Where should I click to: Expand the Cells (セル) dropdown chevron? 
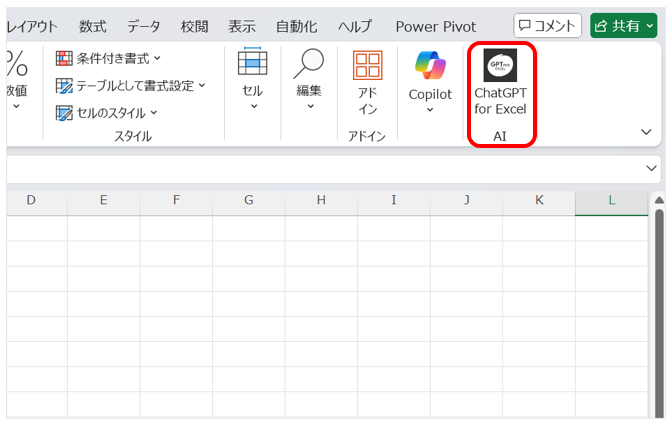pyautogui.click(x=254, y=106)
